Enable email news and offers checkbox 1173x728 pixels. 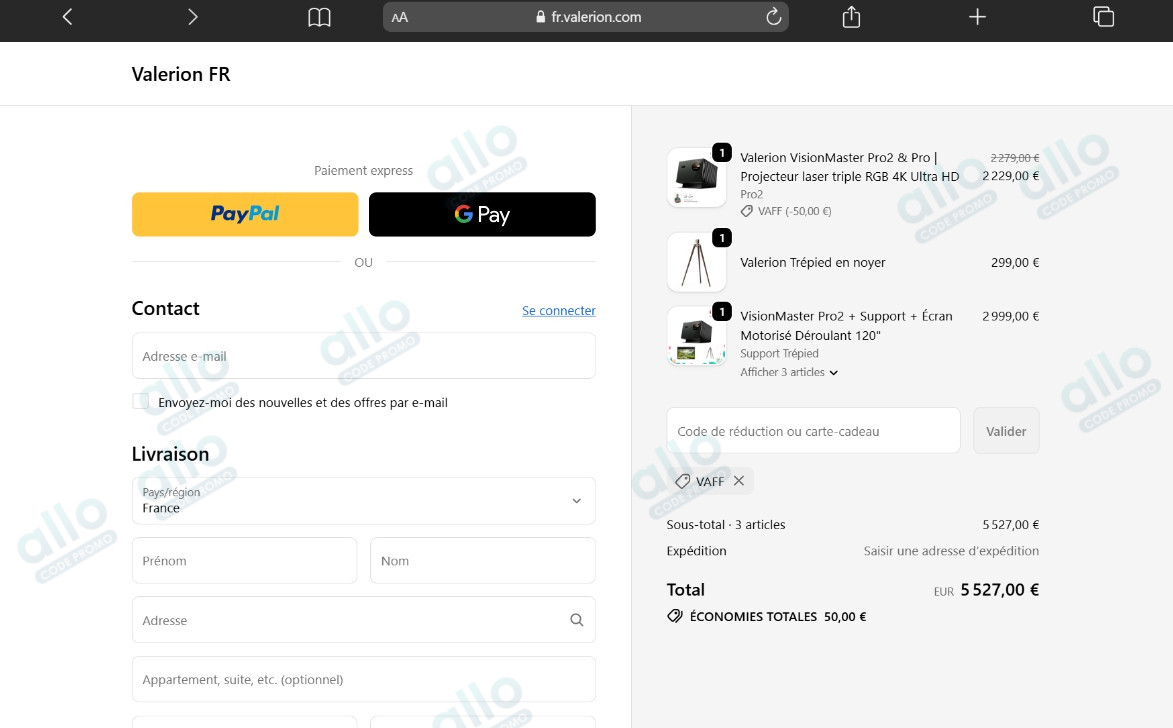click(141, 402)
